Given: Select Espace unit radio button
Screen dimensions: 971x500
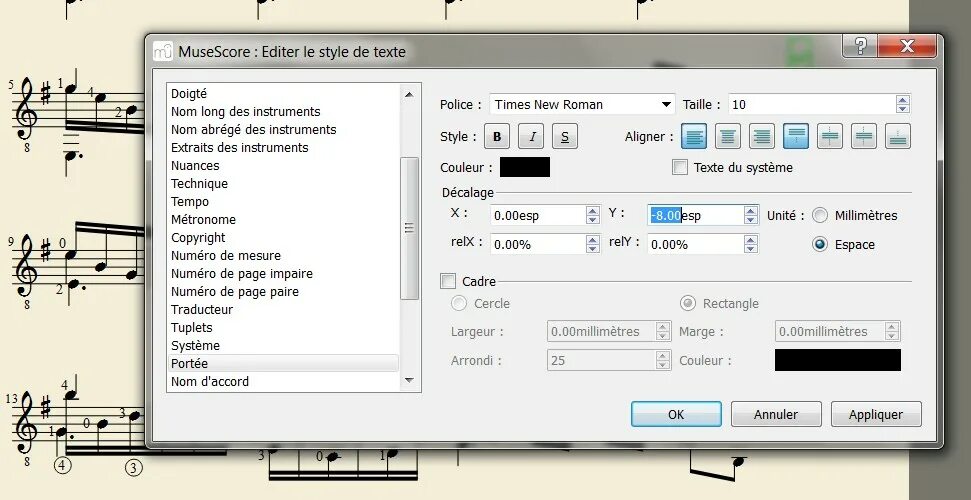Looking at the screenshot, I should pos(820,244).
